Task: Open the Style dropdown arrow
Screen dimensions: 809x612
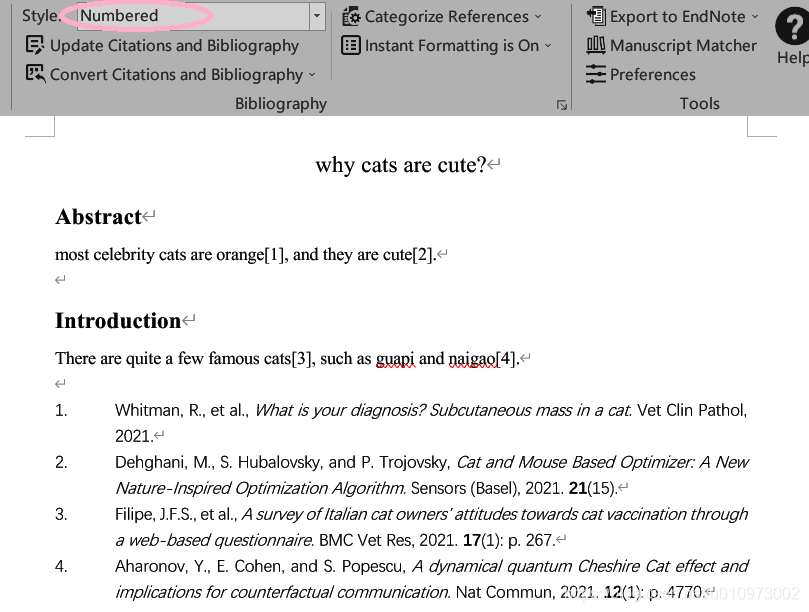Action: tap(317, 15)
